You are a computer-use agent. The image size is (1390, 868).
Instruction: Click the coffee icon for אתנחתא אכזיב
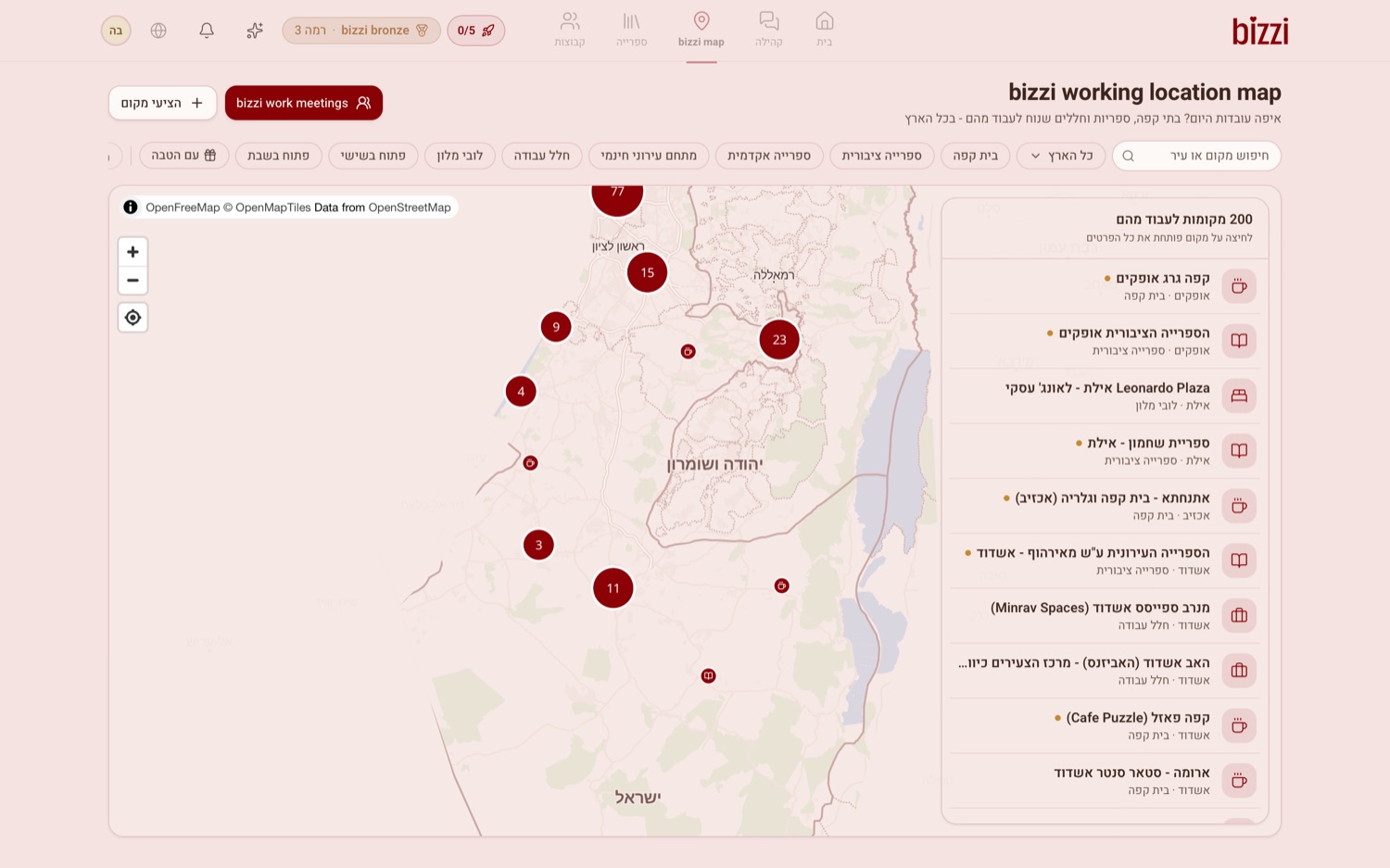1239,506
